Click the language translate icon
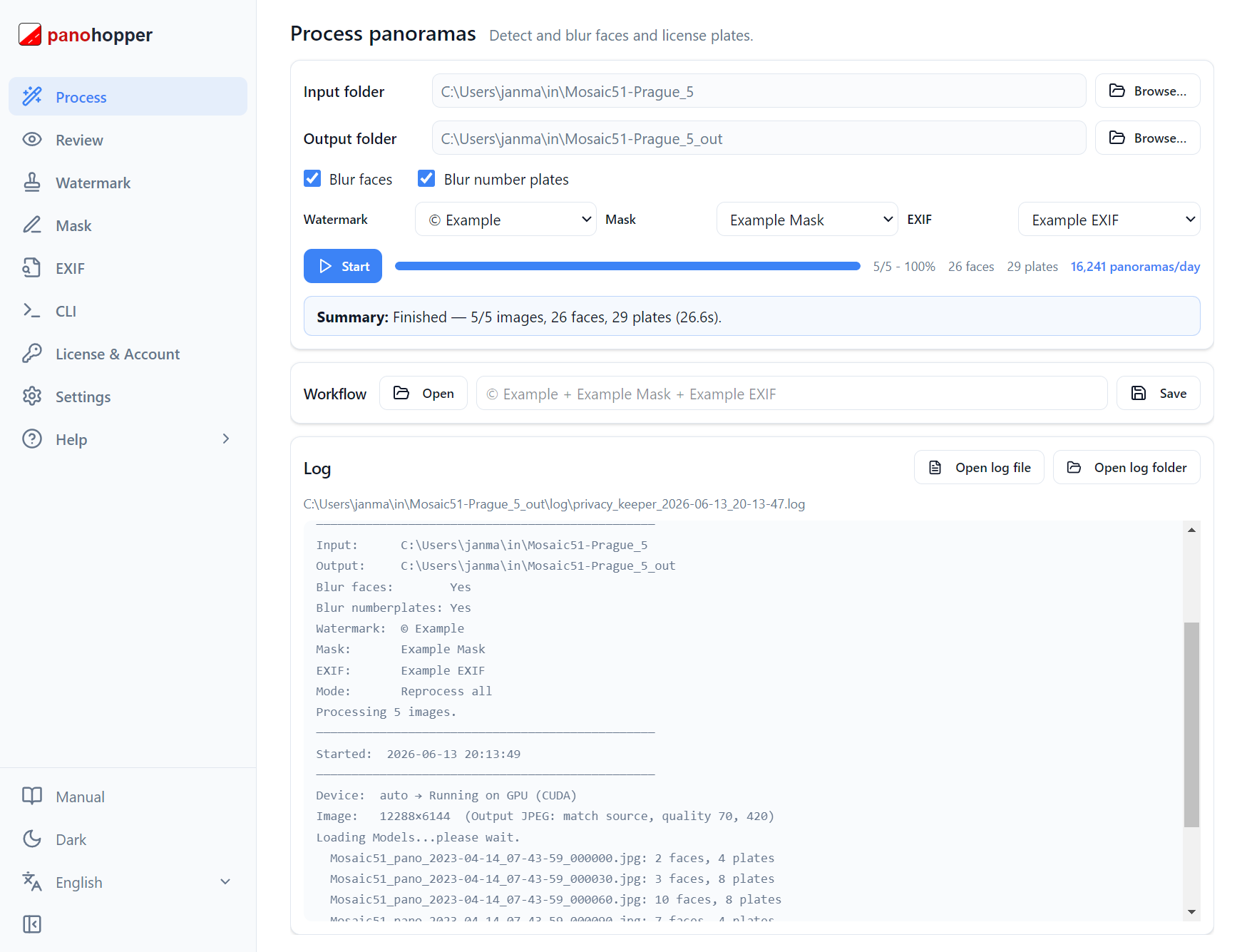1247x952 pixels. pyautogui.click(x=32, y=881)
